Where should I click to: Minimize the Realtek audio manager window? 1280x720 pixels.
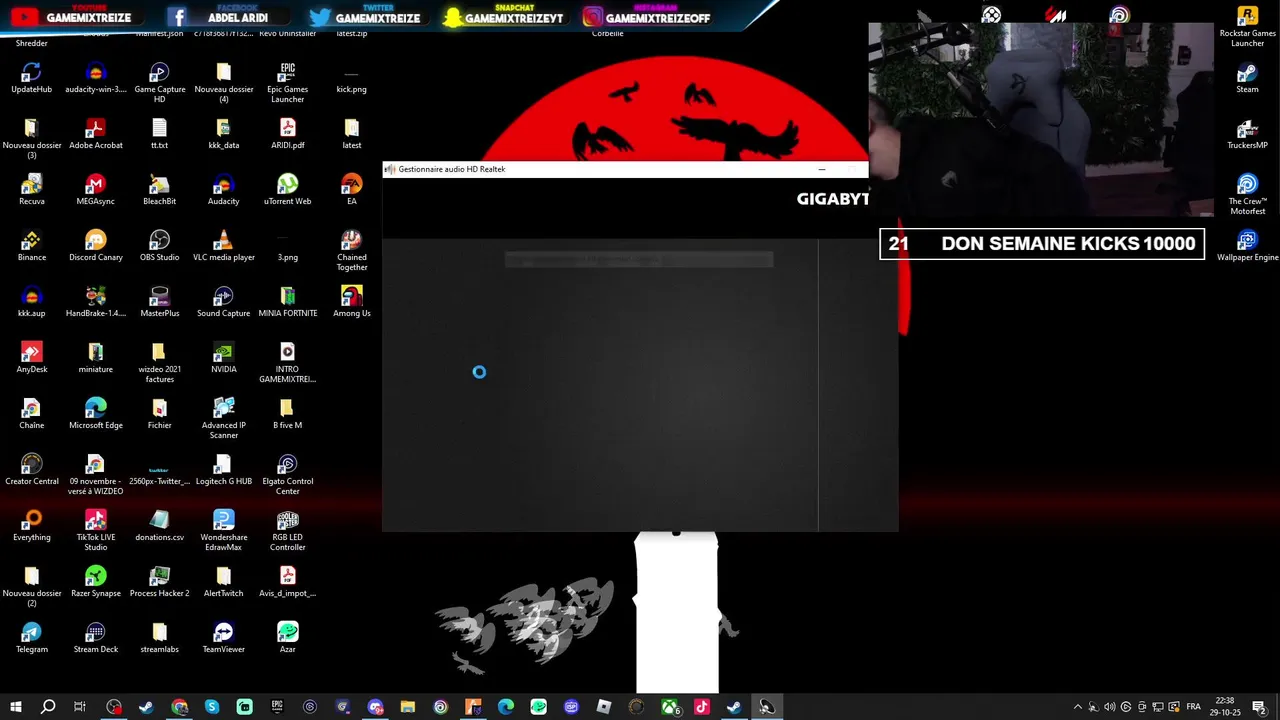tap(822, 169)
